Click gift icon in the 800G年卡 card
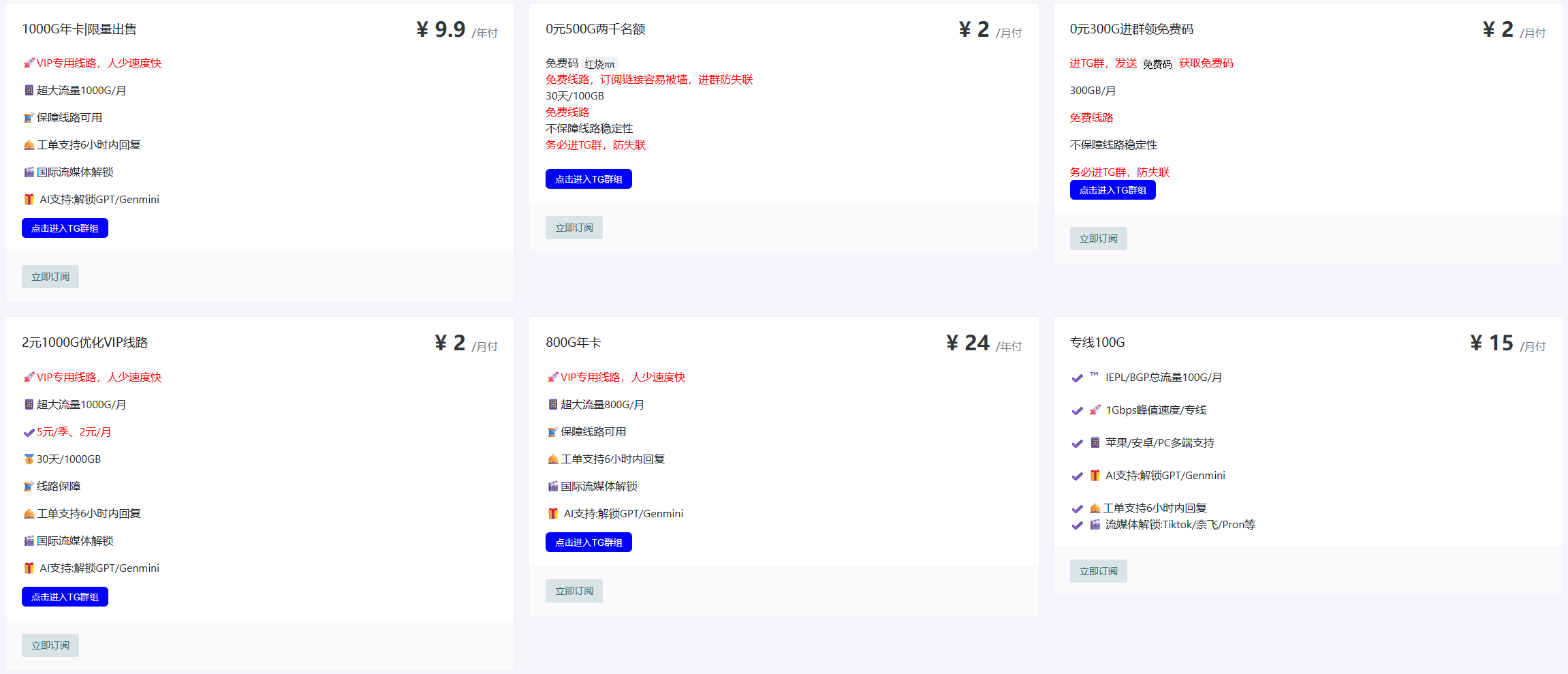Image resolution: width=1568 pixels, height=674 pixels. (553, 514)
